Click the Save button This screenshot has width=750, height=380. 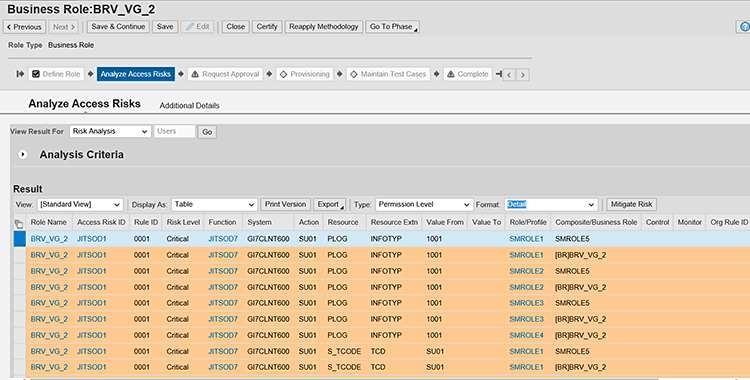pyautogui.click(x=165, y=27)
